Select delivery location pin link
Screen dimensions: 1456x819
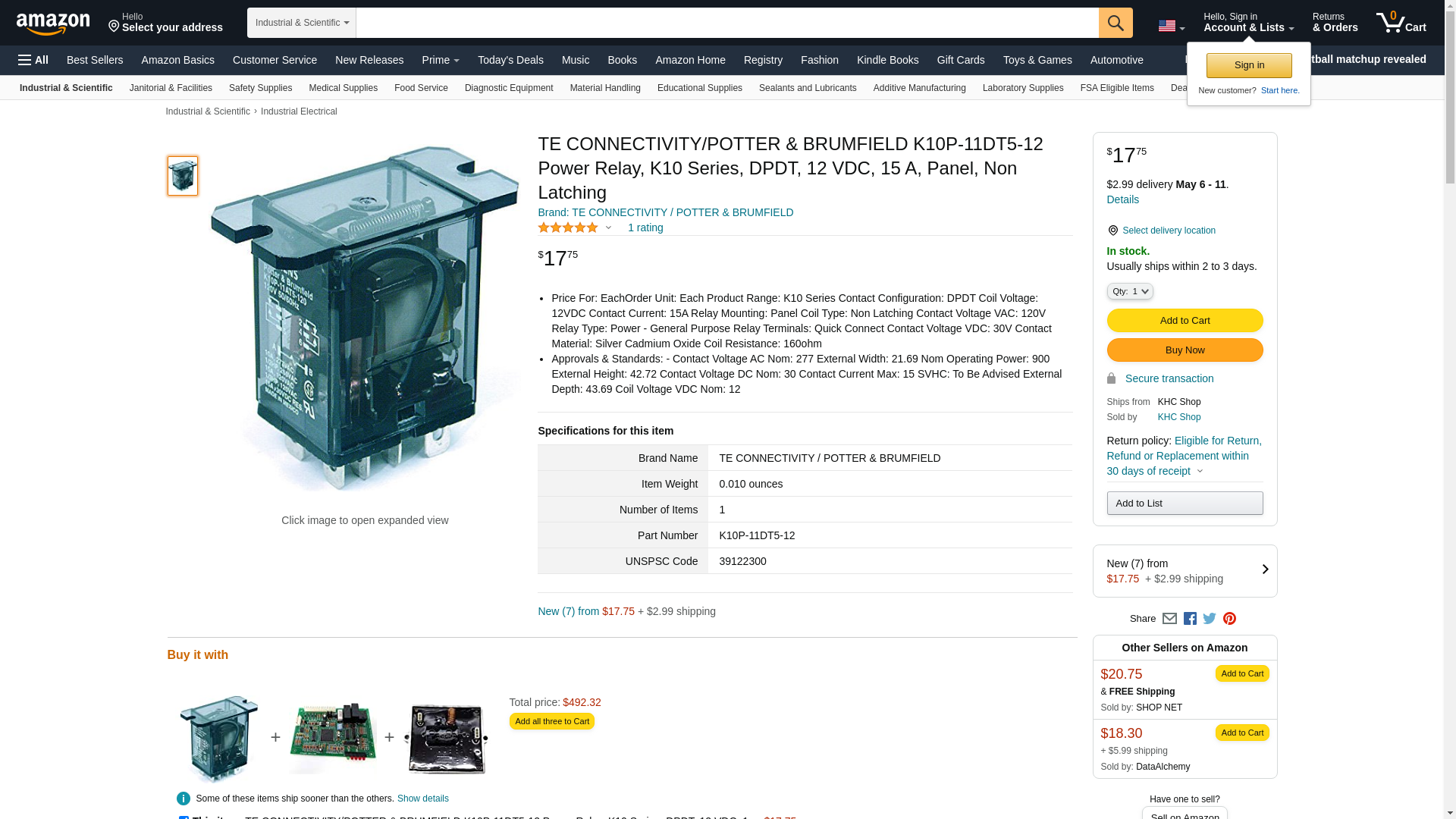point(1168,231)
